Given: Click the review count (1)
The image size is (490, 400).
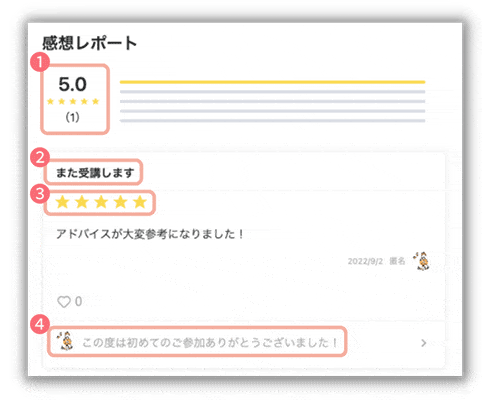Looking at the screenshot, I should [72, 117].
